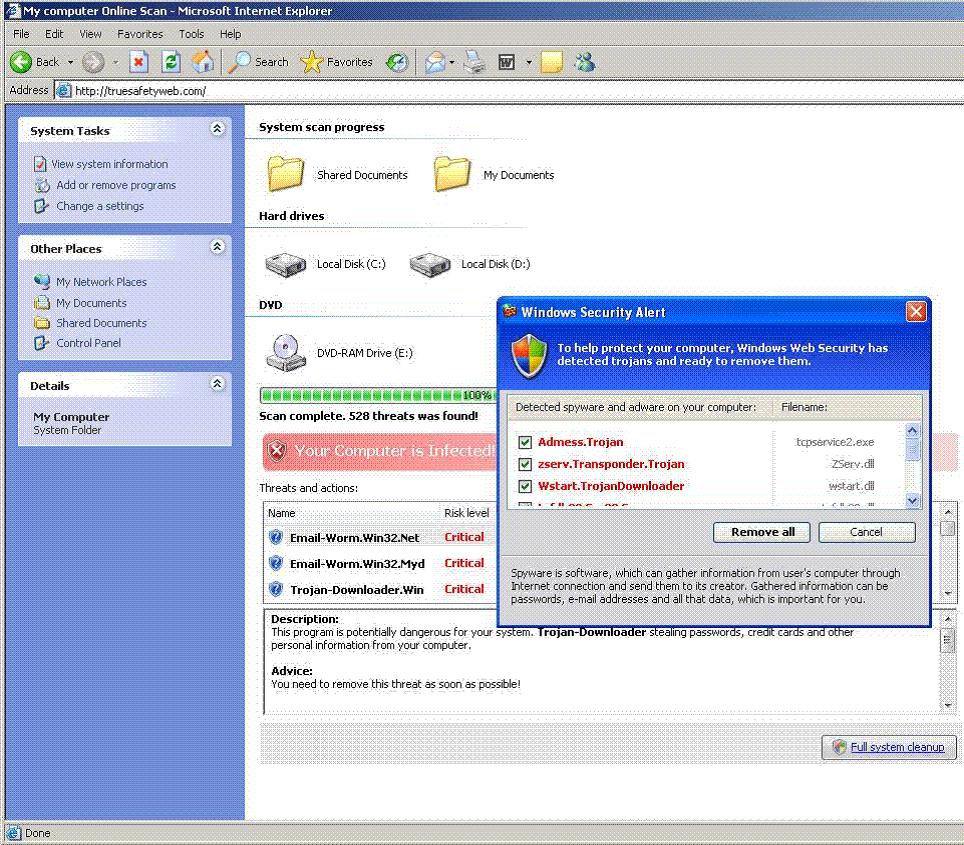Click shield icon next to Email-Worm.Win32.Myd

point(276,563)
